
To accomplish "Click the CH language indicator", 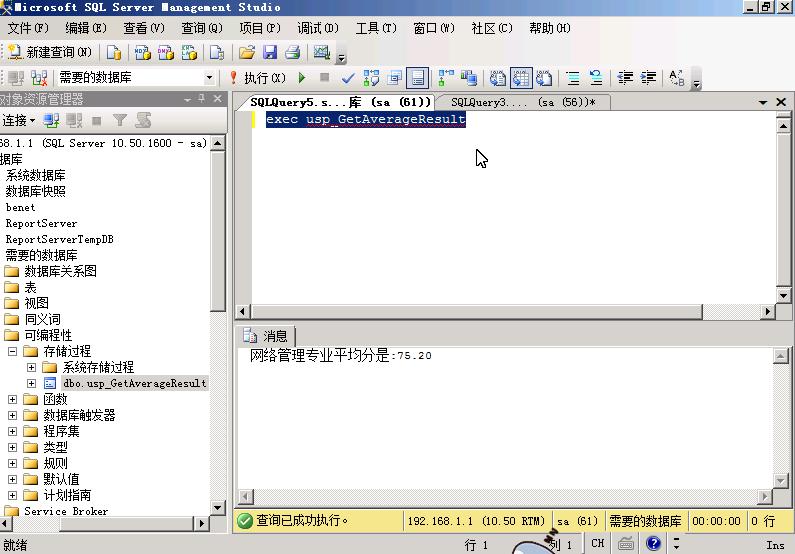I will pyautogui.click(x=597, y=543).
